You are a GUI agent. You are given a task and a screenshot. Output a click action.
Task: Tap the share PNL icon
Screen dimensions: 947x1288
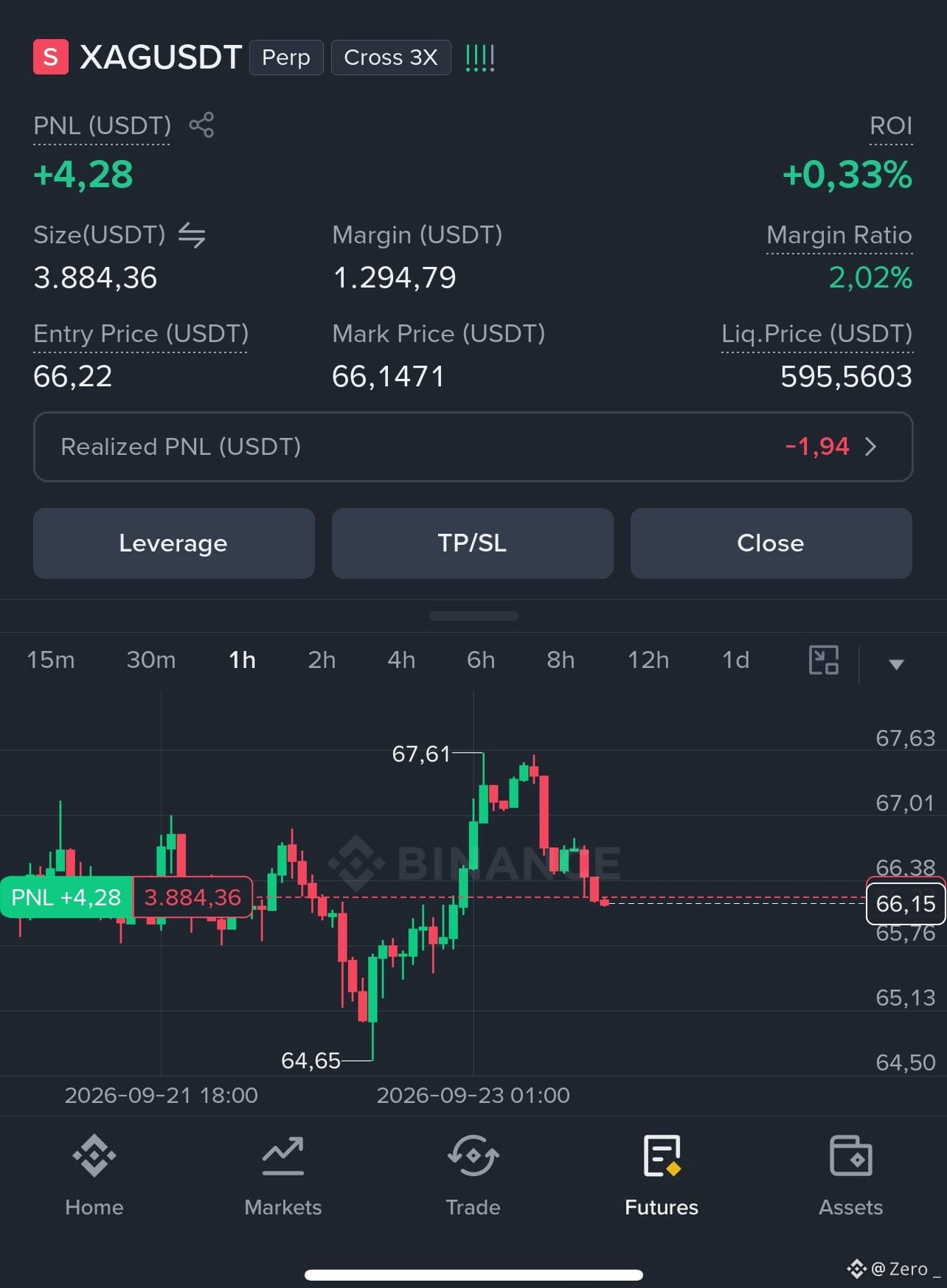pyautogui.click(x=201, y=125)
